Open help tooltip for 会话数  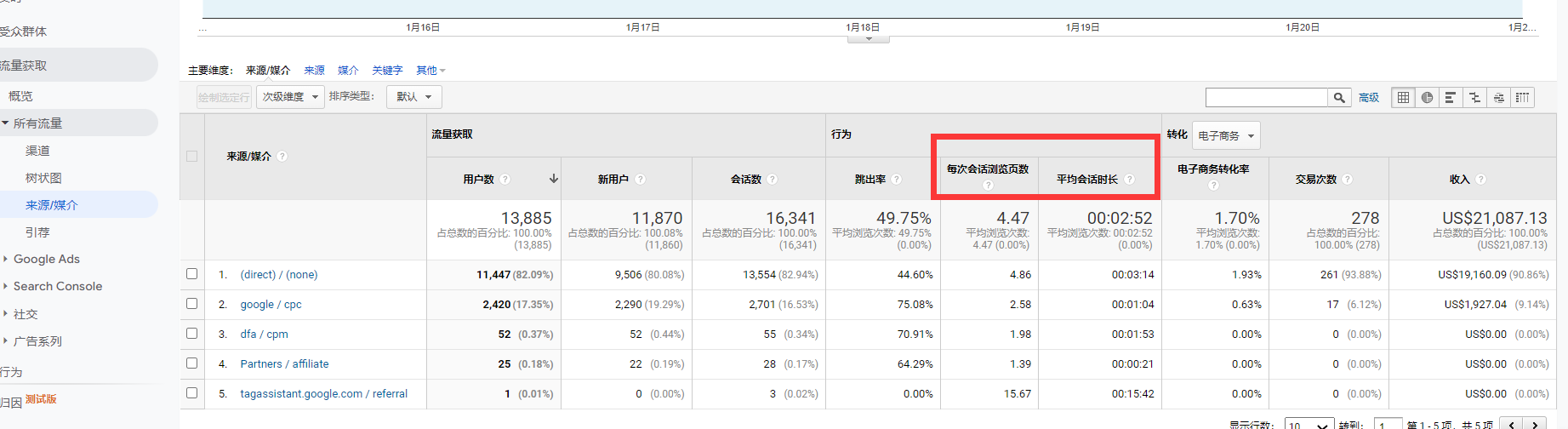(773, 180)
